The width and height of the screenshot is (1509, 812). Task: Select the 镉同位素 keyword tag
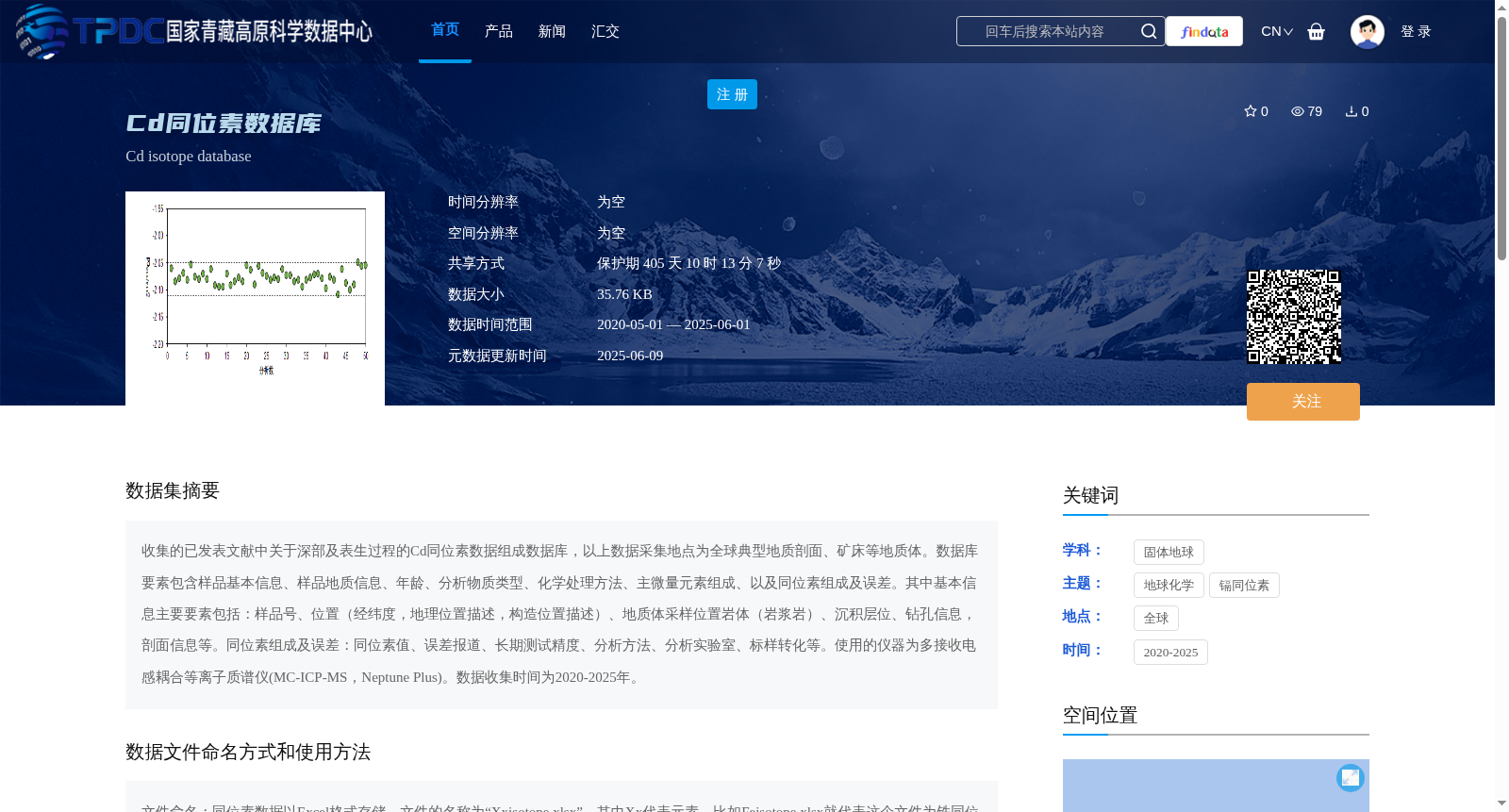[x=1244, y=585]
